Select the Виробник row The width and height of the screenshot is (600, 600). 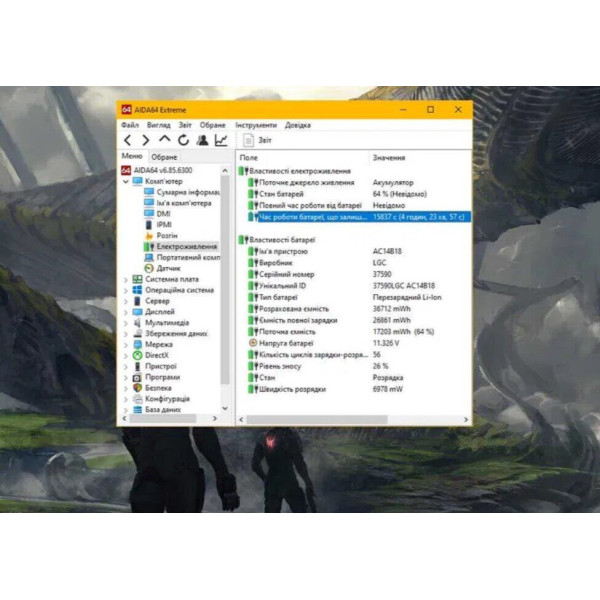click(354, 263)
